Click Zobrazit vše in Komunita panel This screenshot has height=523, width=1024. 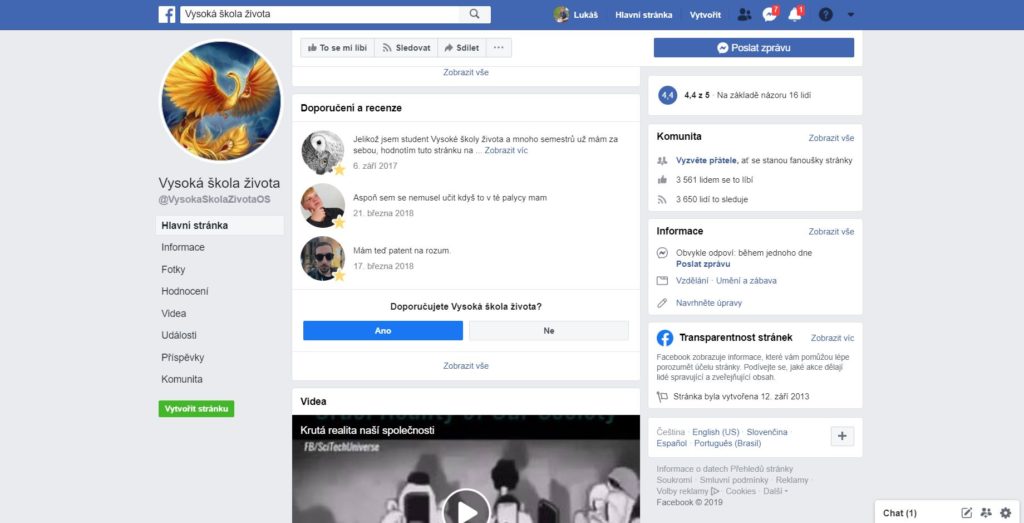pyautogui.click(x=831, y=138)
